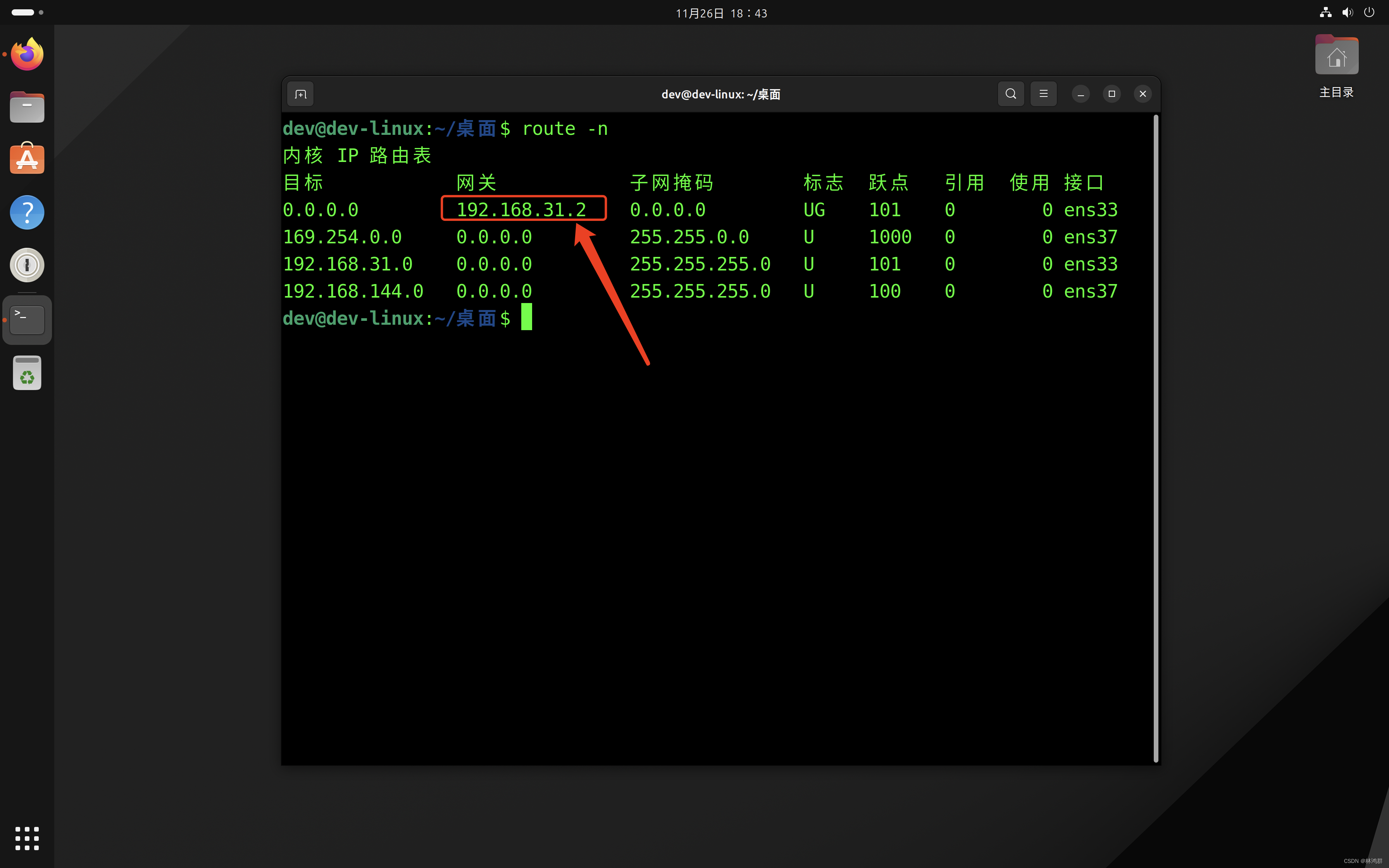The image size is (1389, 868).
Task: Open the password manager dock icon
Action: tap(27, 265)
